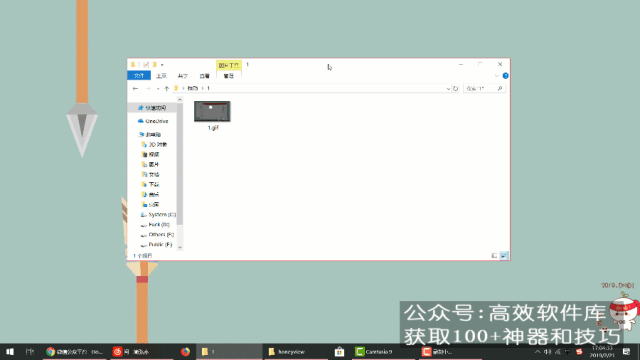
Task: Open the Desktop folder in sidebar
Action: point(151,204)
